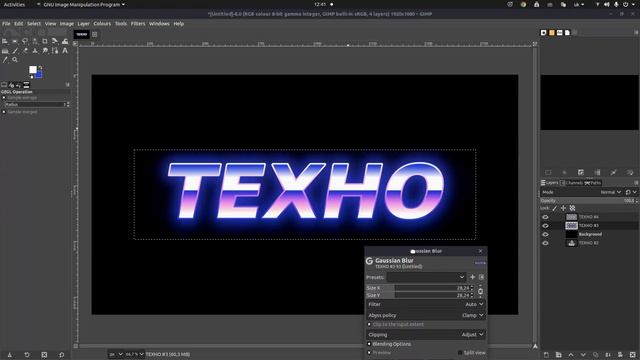Toggle chain link between Size X and Y
Screen dimensions: 640x360
coord(480,291)
